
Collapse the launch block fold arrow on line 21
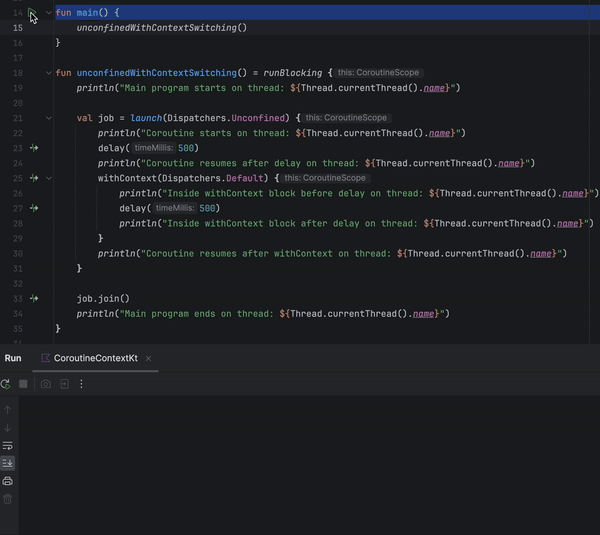[49, 118]
